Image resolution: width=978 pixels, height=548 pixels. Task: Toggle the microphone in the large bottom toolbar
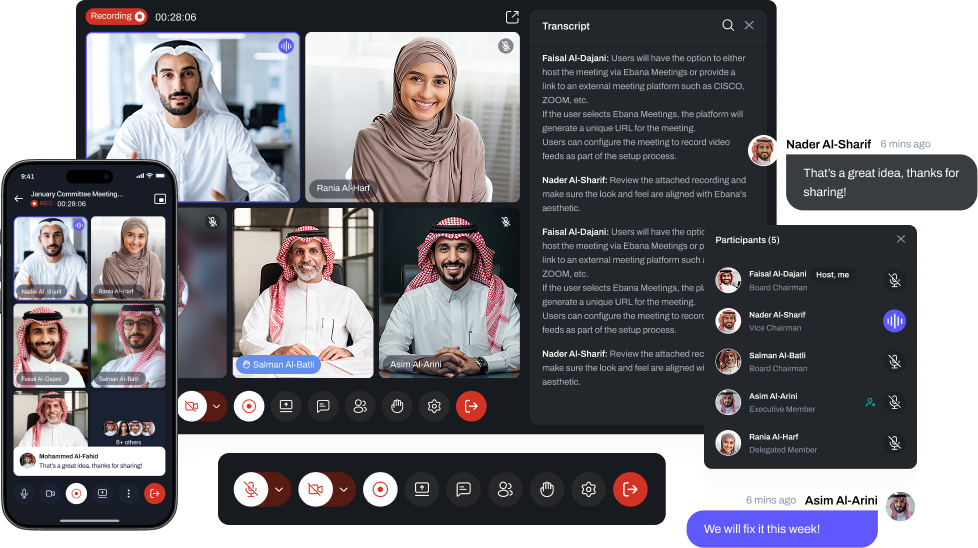click(251, 489)
